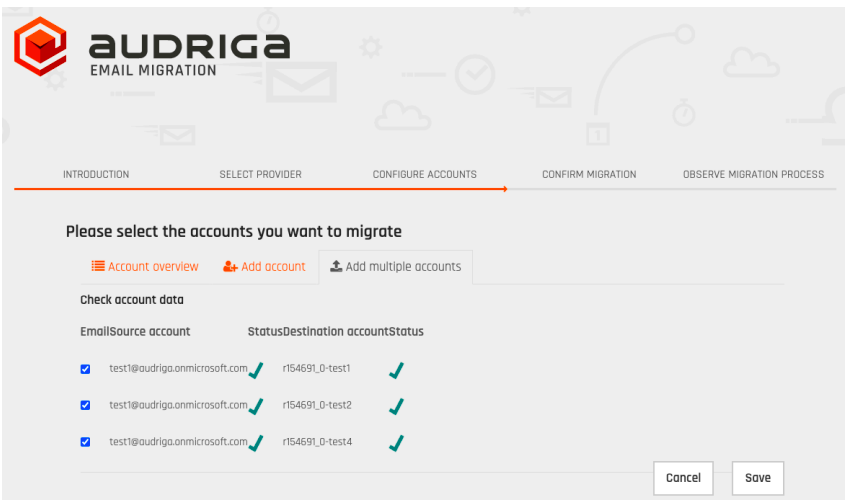The width and height of the screenshot is (845, 502).
Task: Click the Add multiple accounts upload icon
Action: 336,267
